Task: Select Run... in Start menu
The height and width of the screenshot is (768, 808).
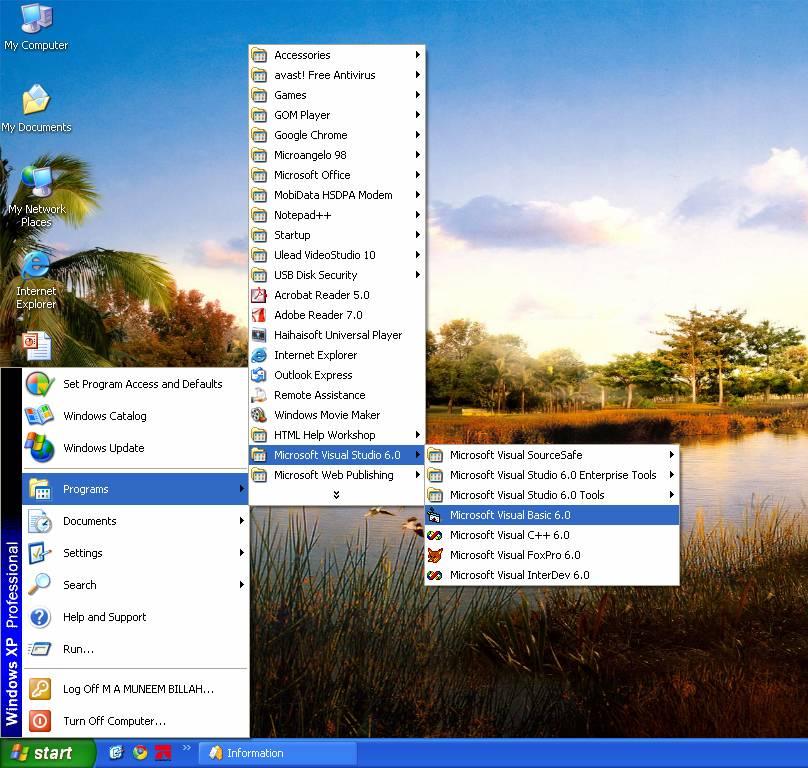Action: (136, 649)
